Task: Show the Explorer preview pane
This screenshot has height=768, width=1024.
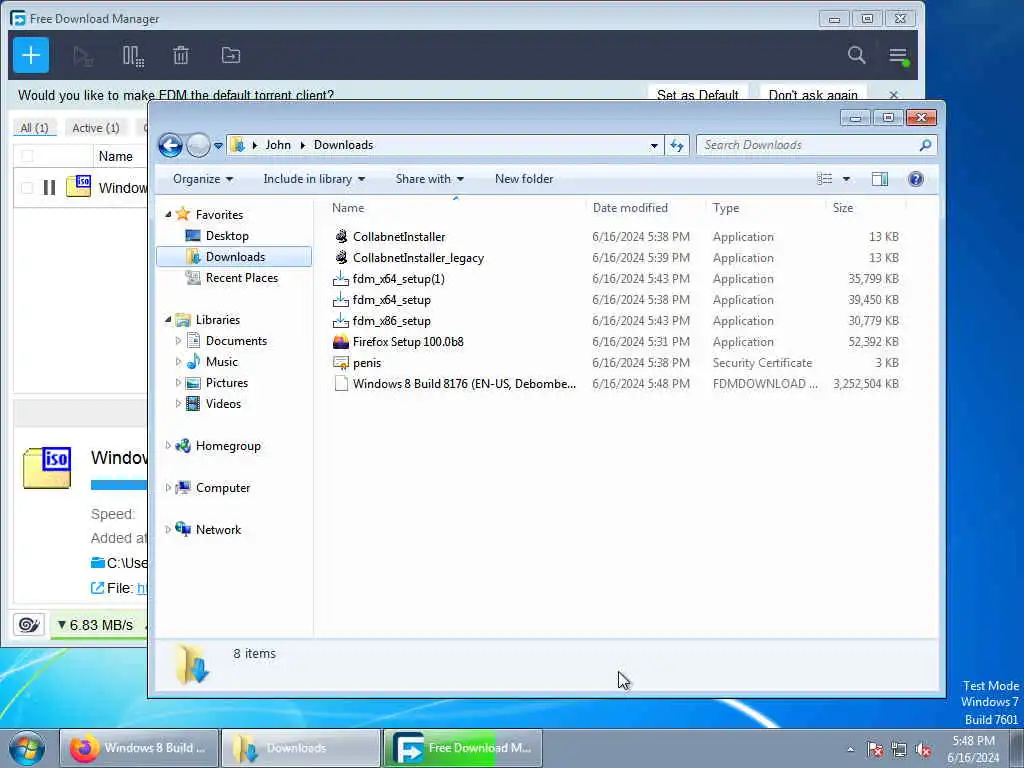Action: pos(880,179)
